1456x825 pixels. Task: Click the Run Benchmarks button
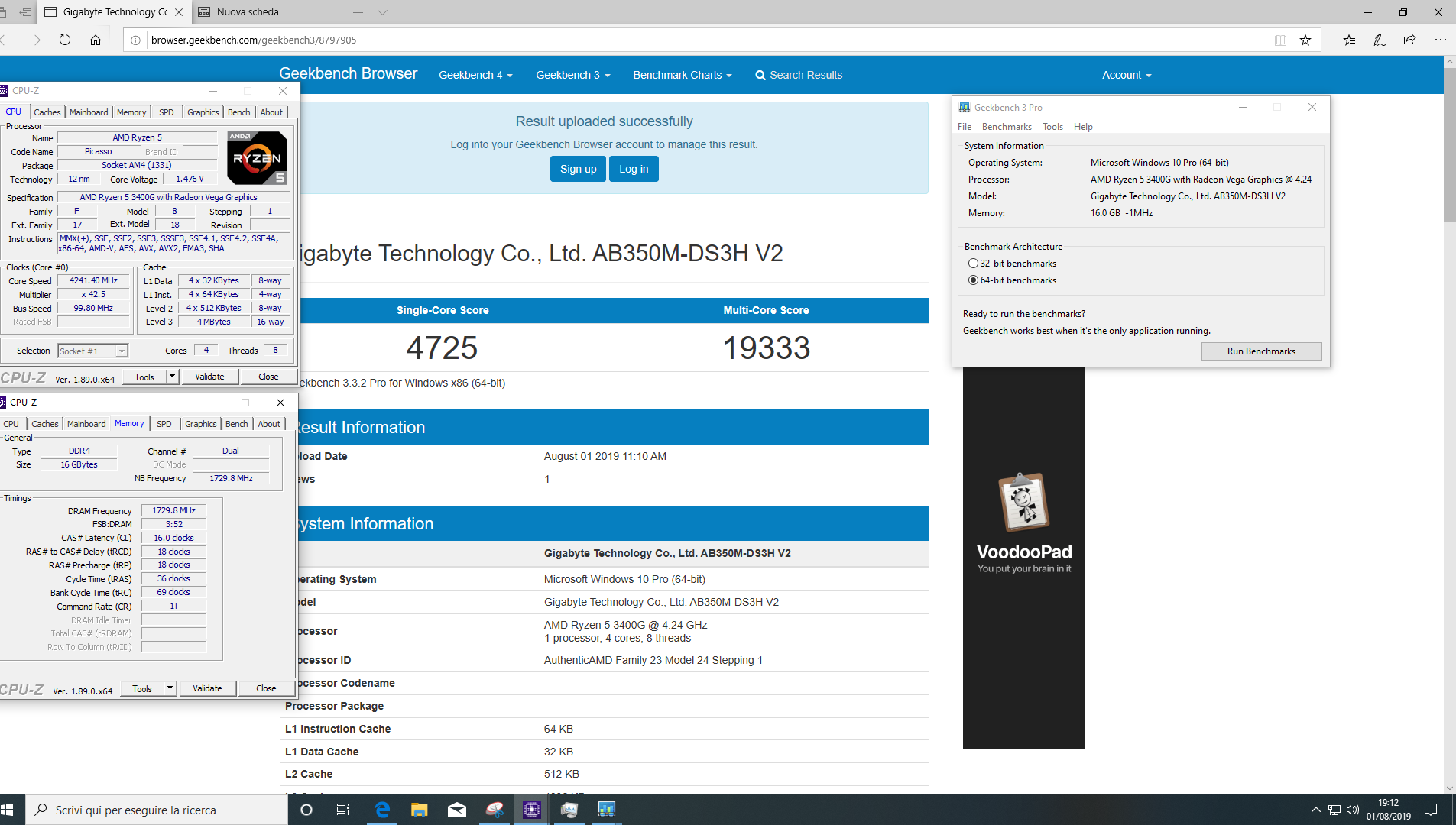[x=1261, y=351]
